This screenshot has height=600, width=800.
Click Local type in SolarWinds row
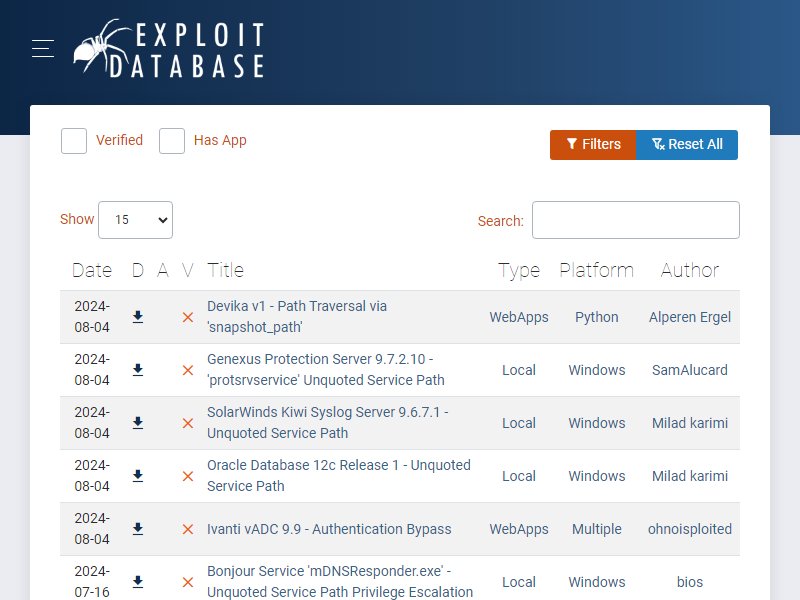click(x=519, y=423)
